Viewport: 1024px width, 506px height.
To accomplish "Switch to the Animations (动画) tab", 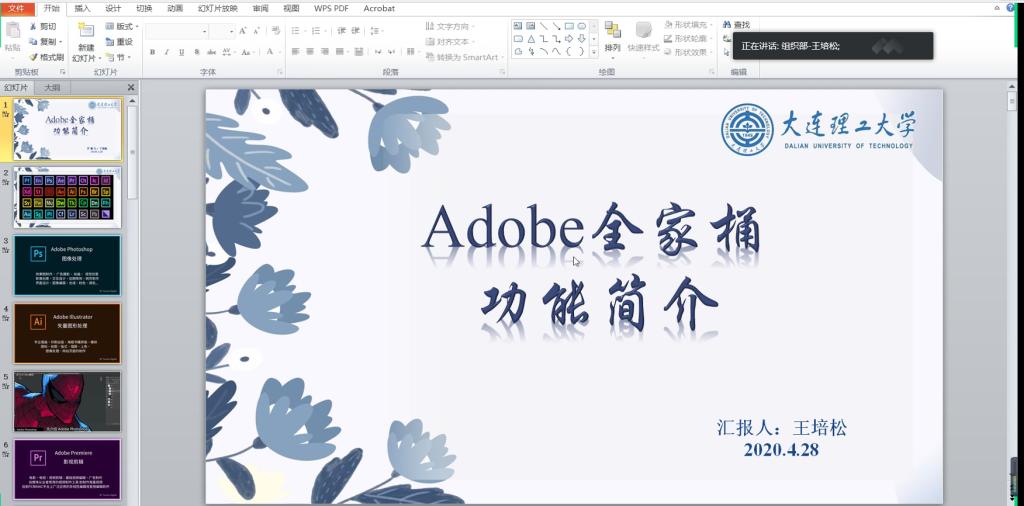I will coord(174,8).
